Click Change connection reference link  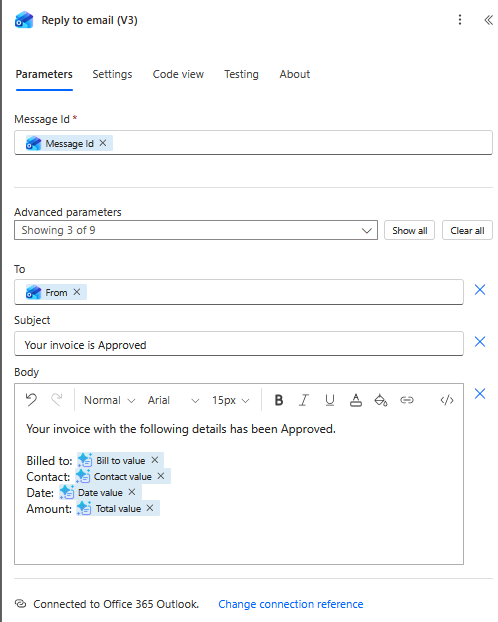click(290, 604)
